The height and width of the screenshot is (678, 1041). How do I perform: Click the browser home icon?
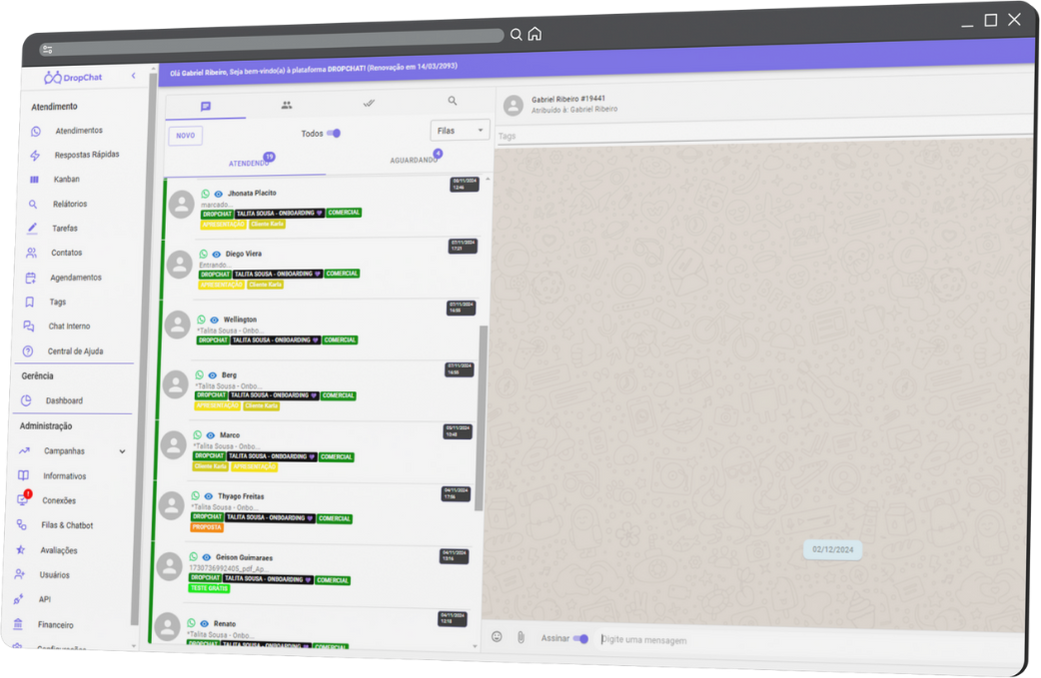(x=535, y=34)
